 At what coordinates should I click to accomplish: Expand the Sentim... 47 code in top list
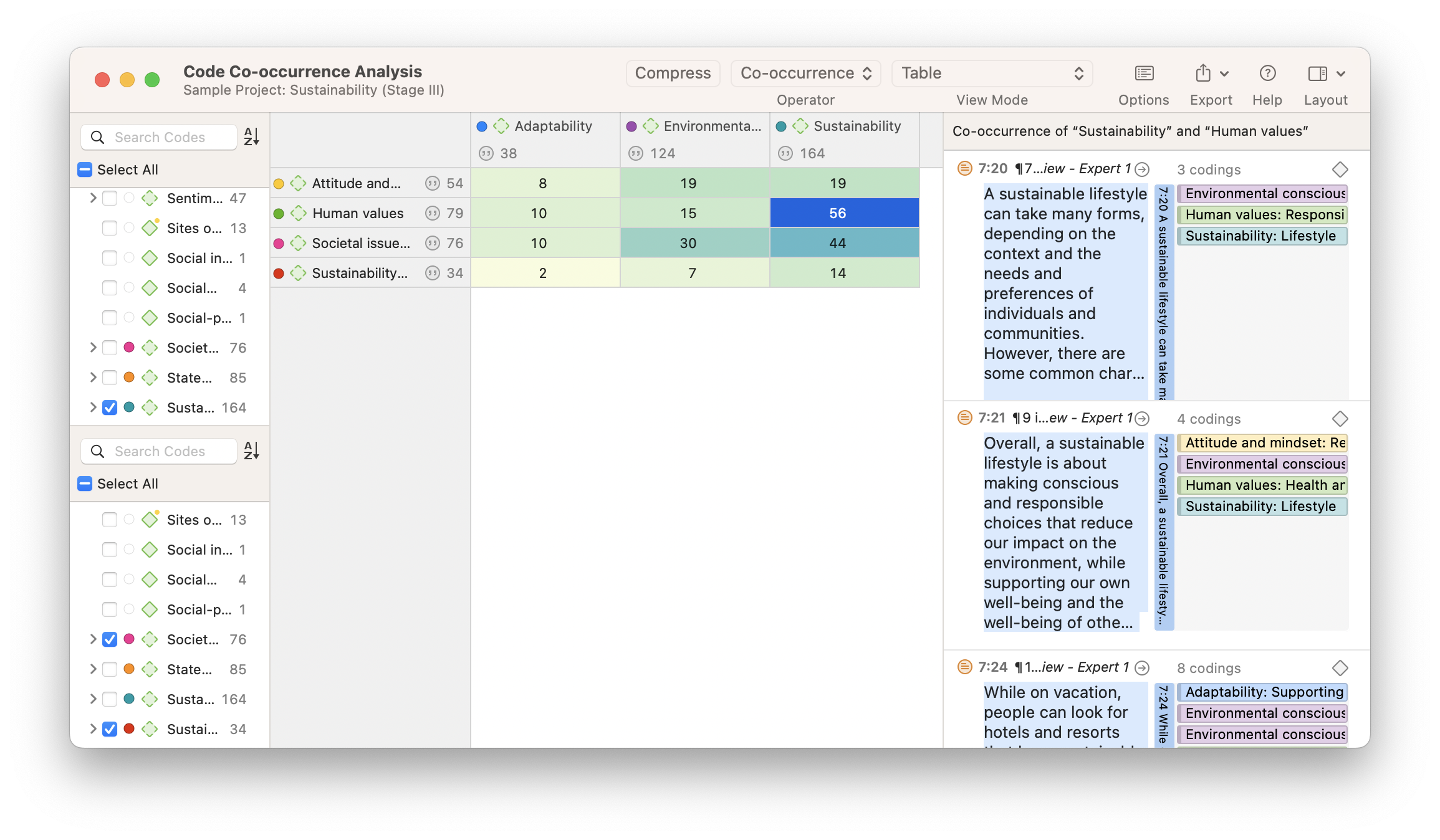pos(93,198)
